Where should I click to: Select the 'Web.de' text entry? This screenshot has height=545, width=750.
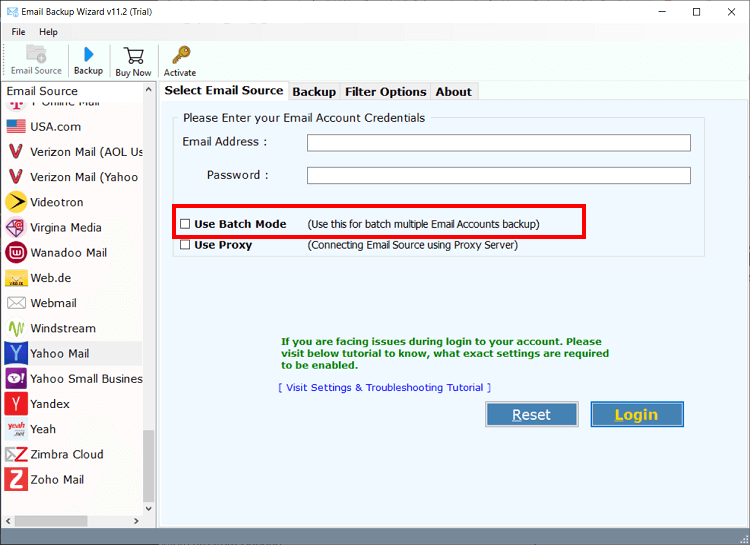pyautogui.click(x=51, y=278)
